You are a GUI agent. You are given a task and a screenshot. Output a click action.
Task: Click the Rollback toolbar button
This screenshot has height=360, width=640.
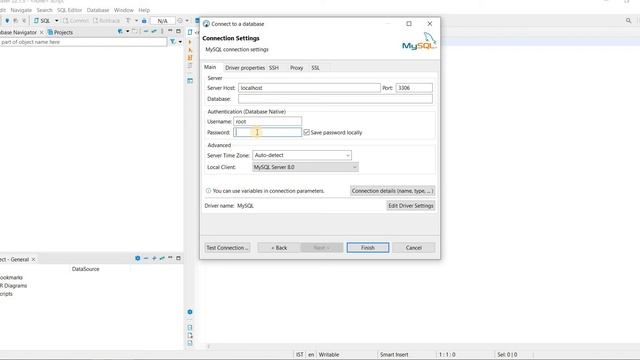[107, 20]
